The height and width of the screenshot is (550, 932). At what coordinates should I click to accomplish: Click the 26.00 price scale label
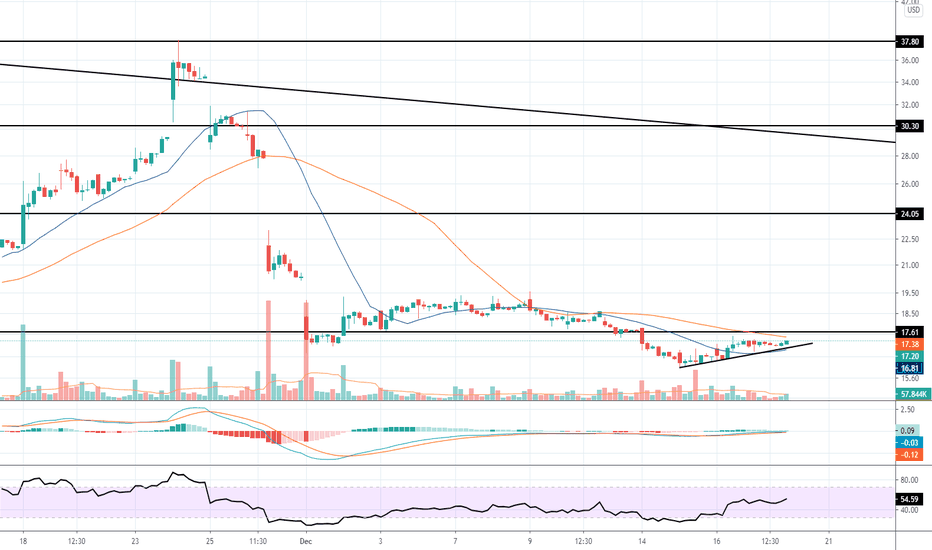(909, 184)
